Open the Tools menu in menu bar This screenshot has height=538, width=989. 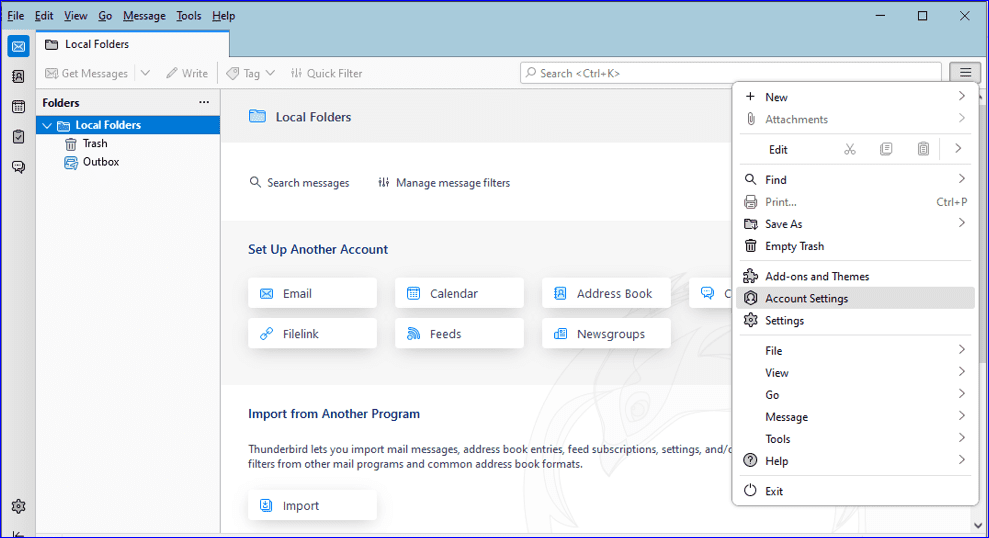pos(188,16)
